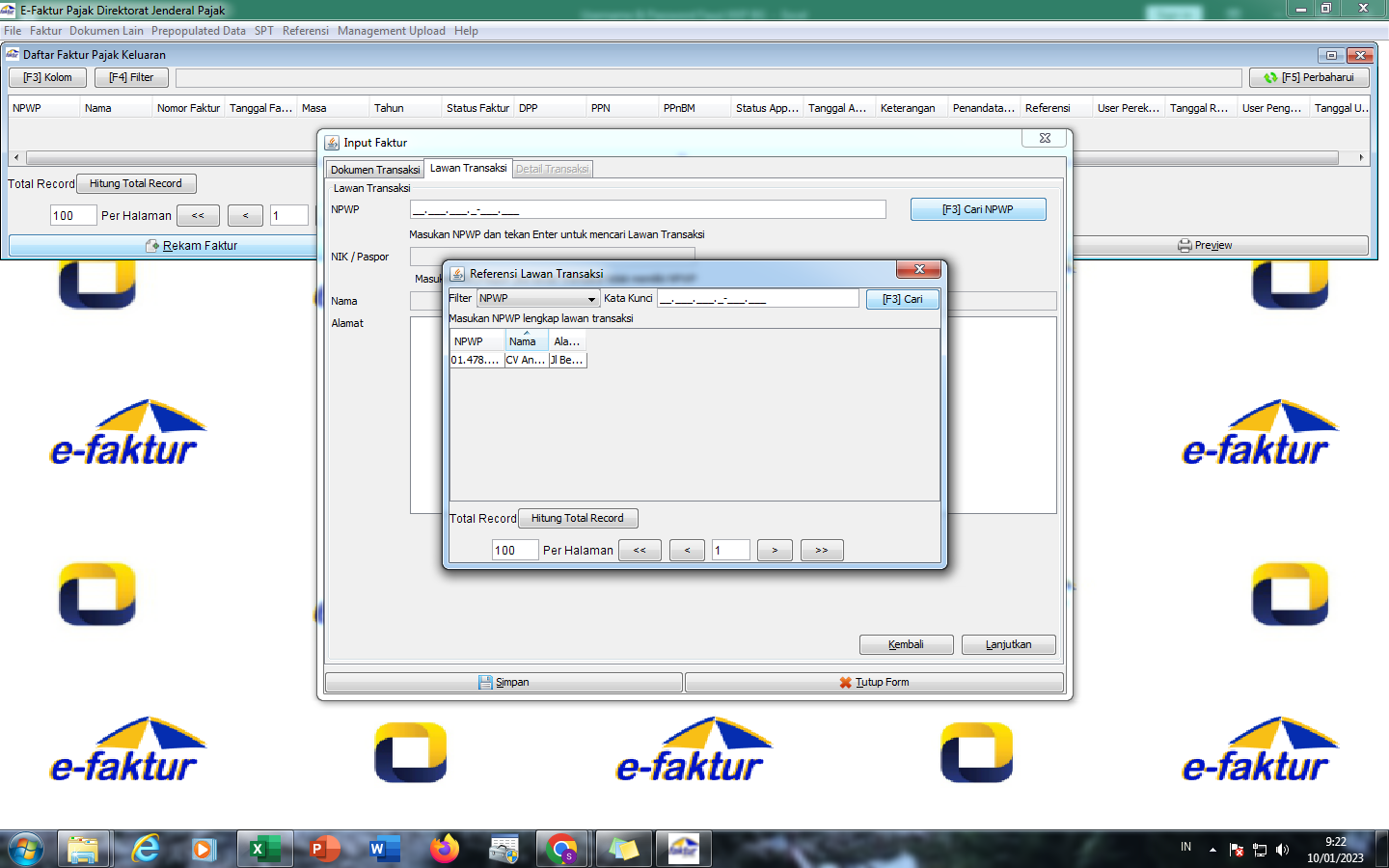Open Chrome from the taskbar
1389x868 pixels.
point(563,849)
